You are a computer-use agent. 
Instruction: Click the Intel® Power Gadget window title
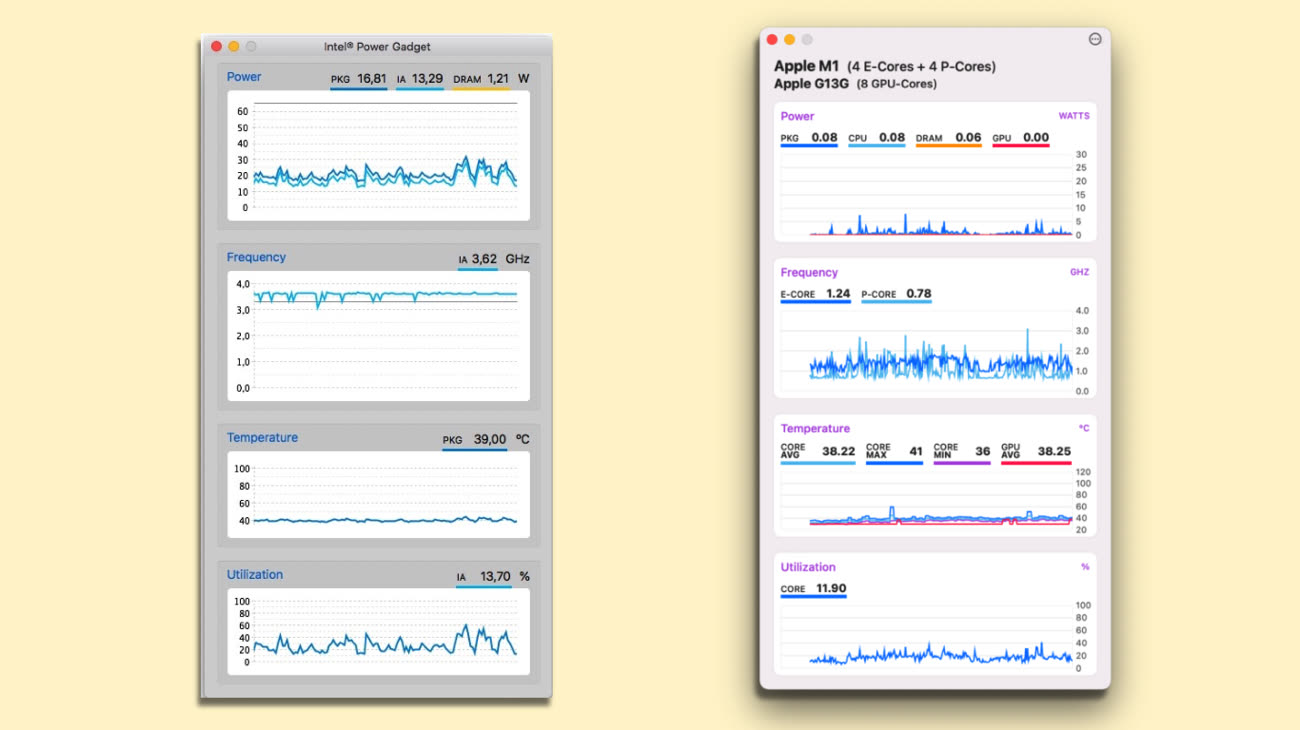pos(377,47)
